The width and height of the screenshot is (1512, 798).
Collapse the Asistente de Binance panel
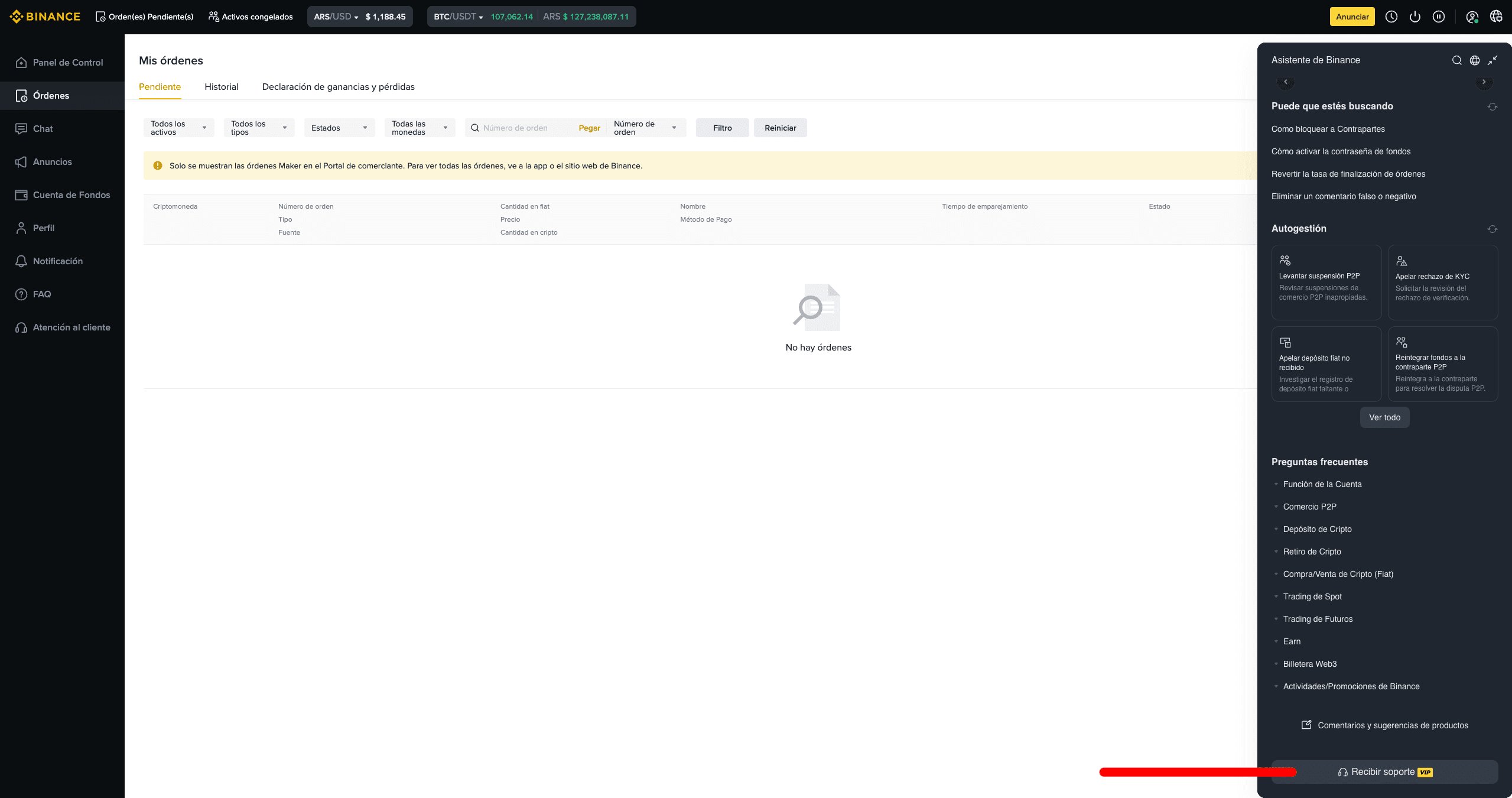tap(1492, 60)
